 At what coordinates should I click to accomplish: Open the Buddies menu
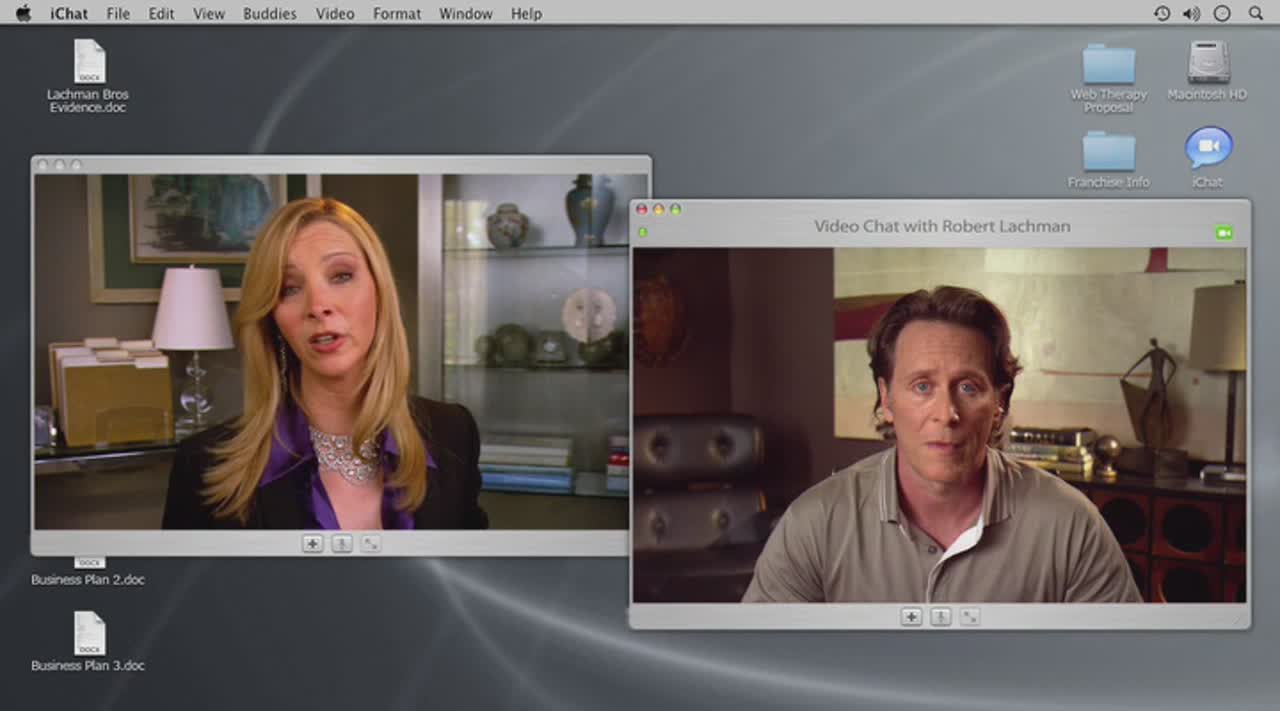tap(269, 14)
